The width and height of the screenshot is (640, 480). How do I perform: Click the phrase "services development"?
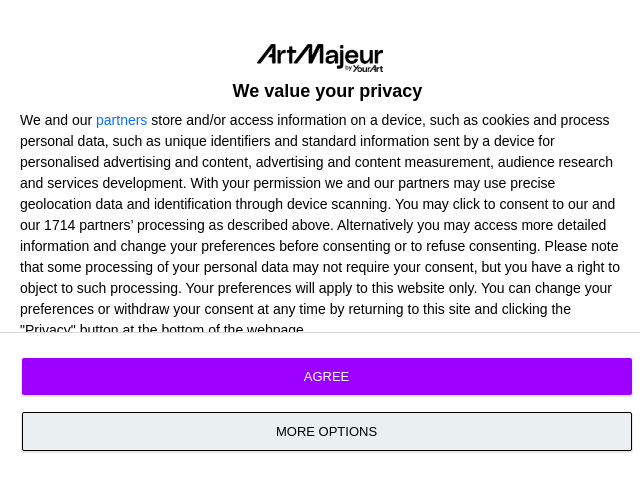[113, 183]
